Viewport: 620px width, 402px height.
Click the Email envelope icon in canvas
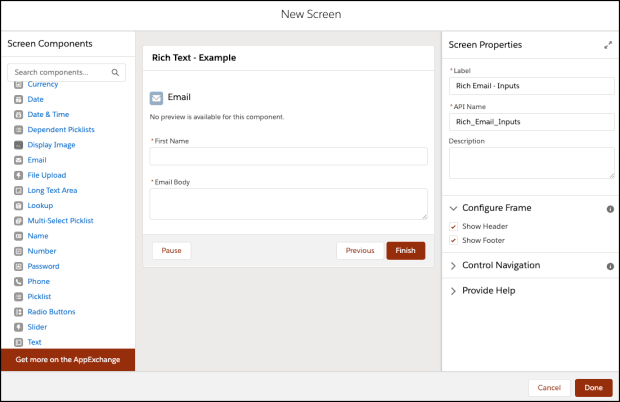pyautogui.click(x=156, y=98)
